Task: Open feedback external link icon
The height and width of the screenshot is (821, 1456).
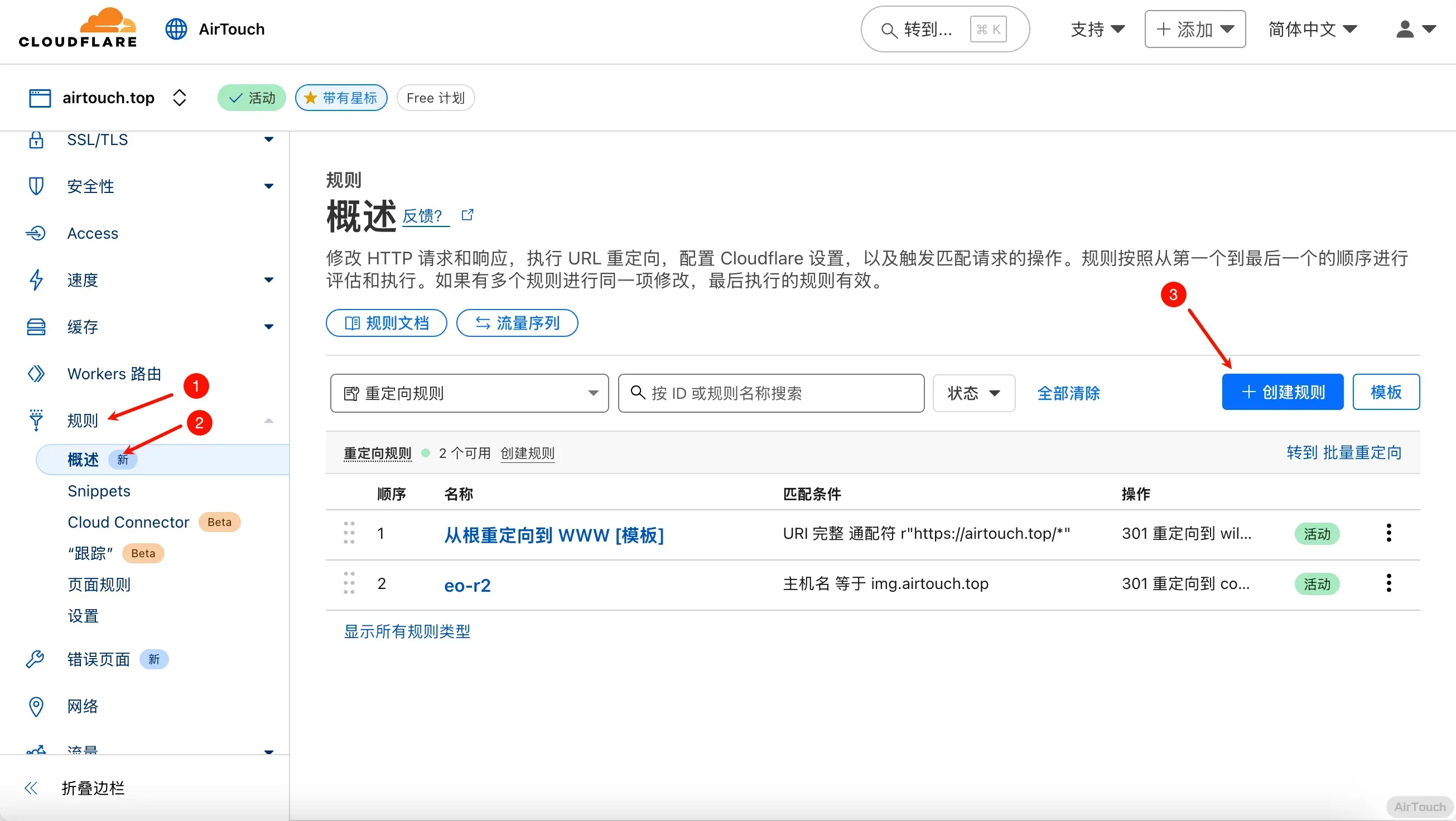Action: 467,215
